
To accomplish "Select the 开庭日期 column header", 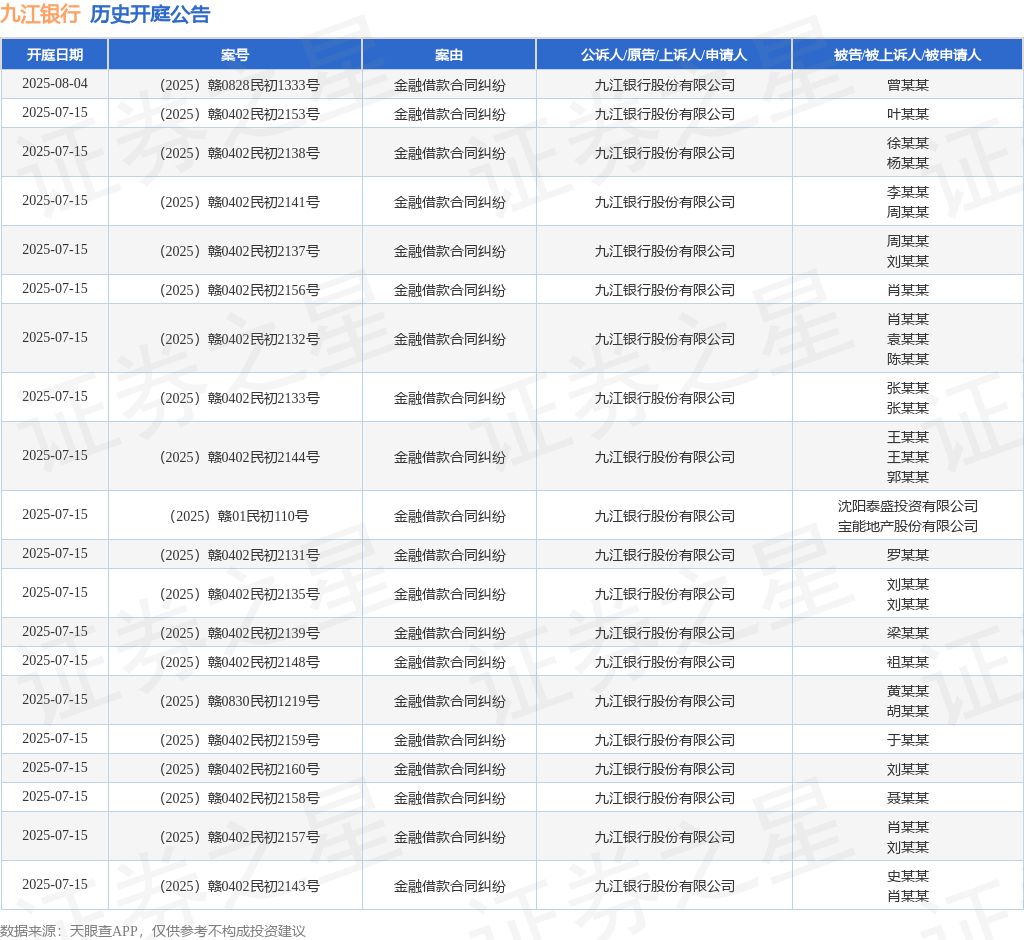I will (x=55, y=55).
